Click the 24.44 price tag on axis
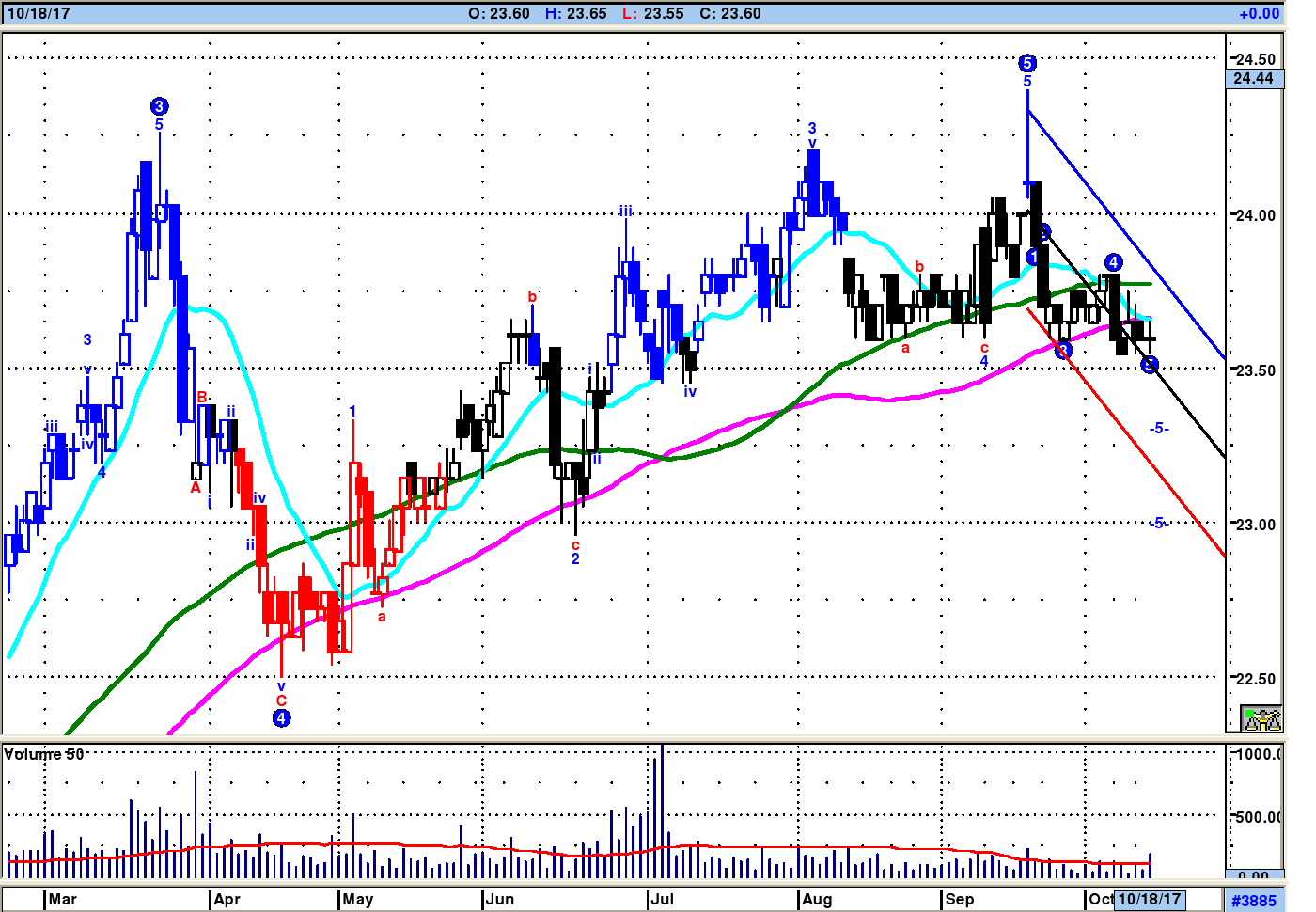 (1254, 79)
